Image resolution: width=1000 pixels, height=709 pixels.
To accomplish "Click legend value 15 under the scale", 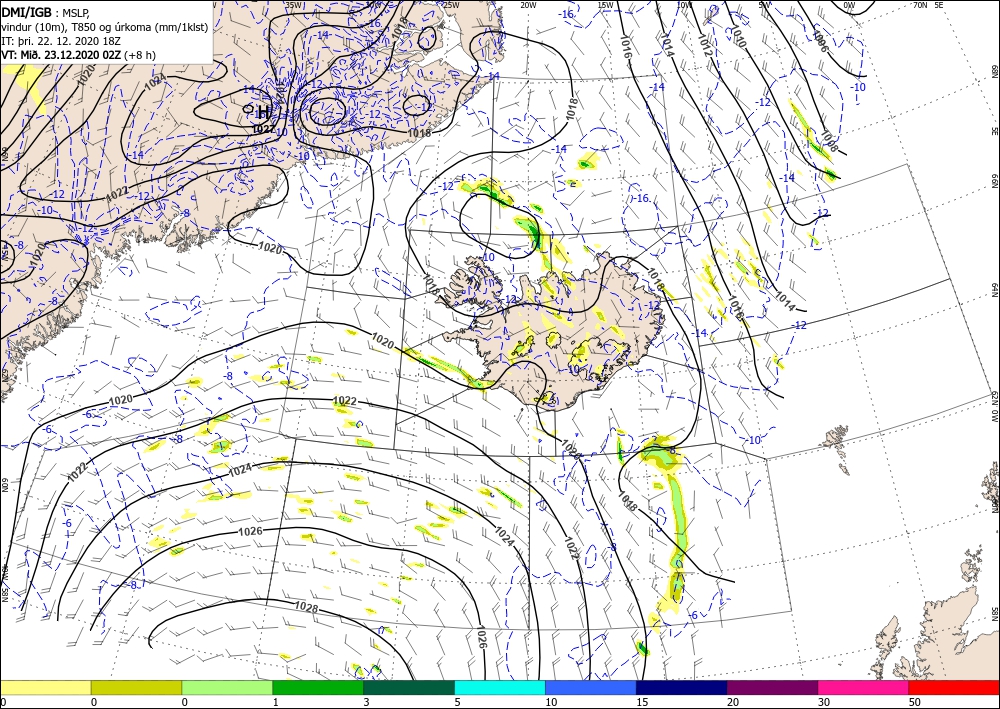I will [x=642, y=702].
